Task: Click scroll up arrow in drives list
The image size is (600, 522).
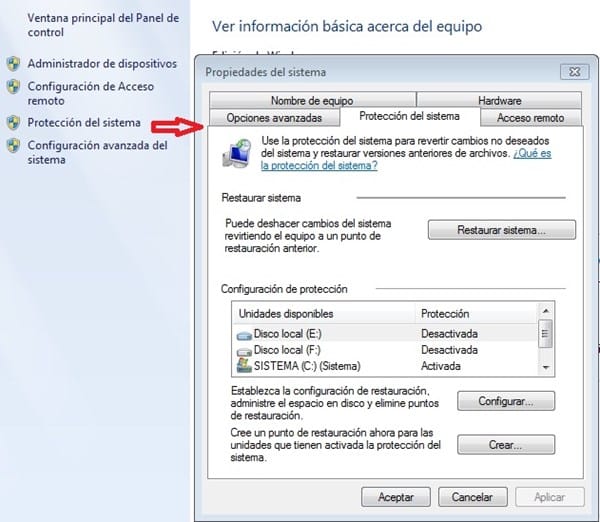Action: point(546,311)
